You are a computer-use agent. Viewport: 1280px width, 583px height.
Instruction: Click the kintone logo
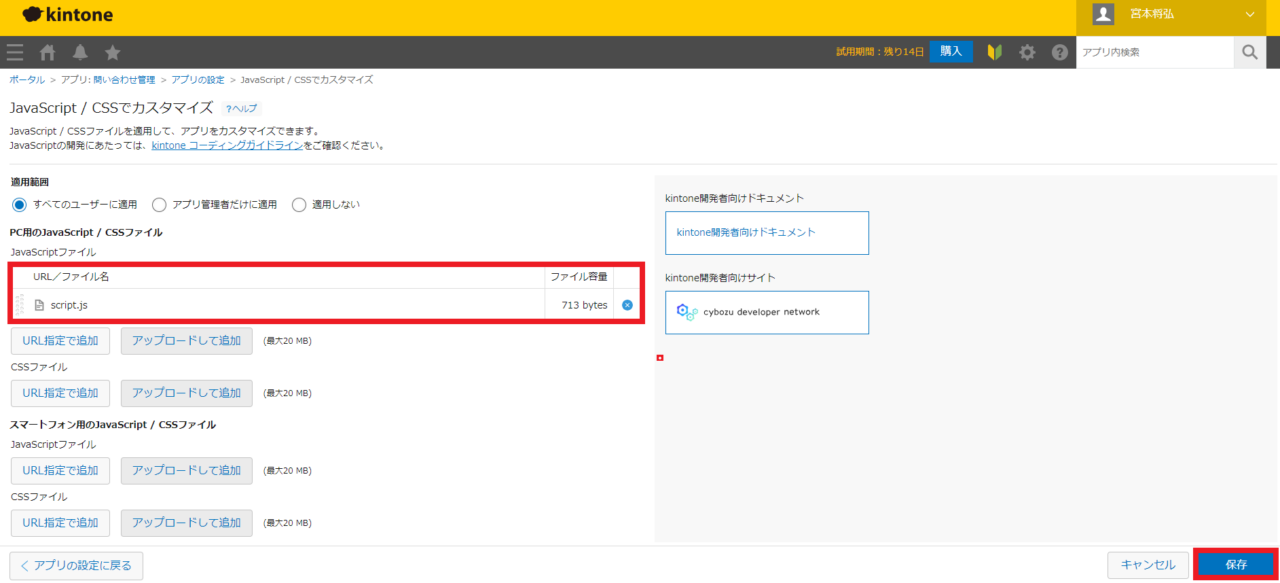coord(67,15)
